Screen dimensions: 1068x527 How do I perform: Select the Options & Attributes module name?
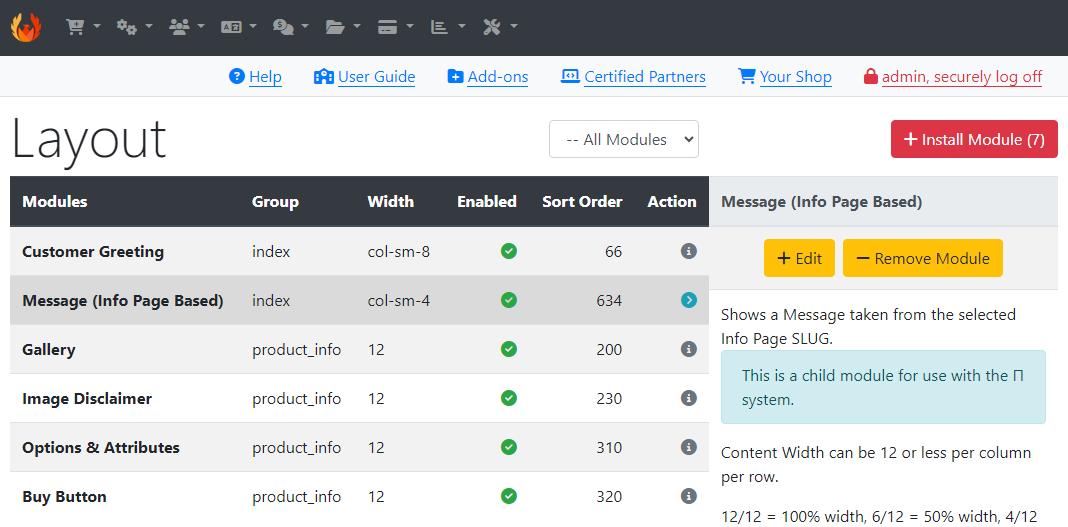click(101, 447)
